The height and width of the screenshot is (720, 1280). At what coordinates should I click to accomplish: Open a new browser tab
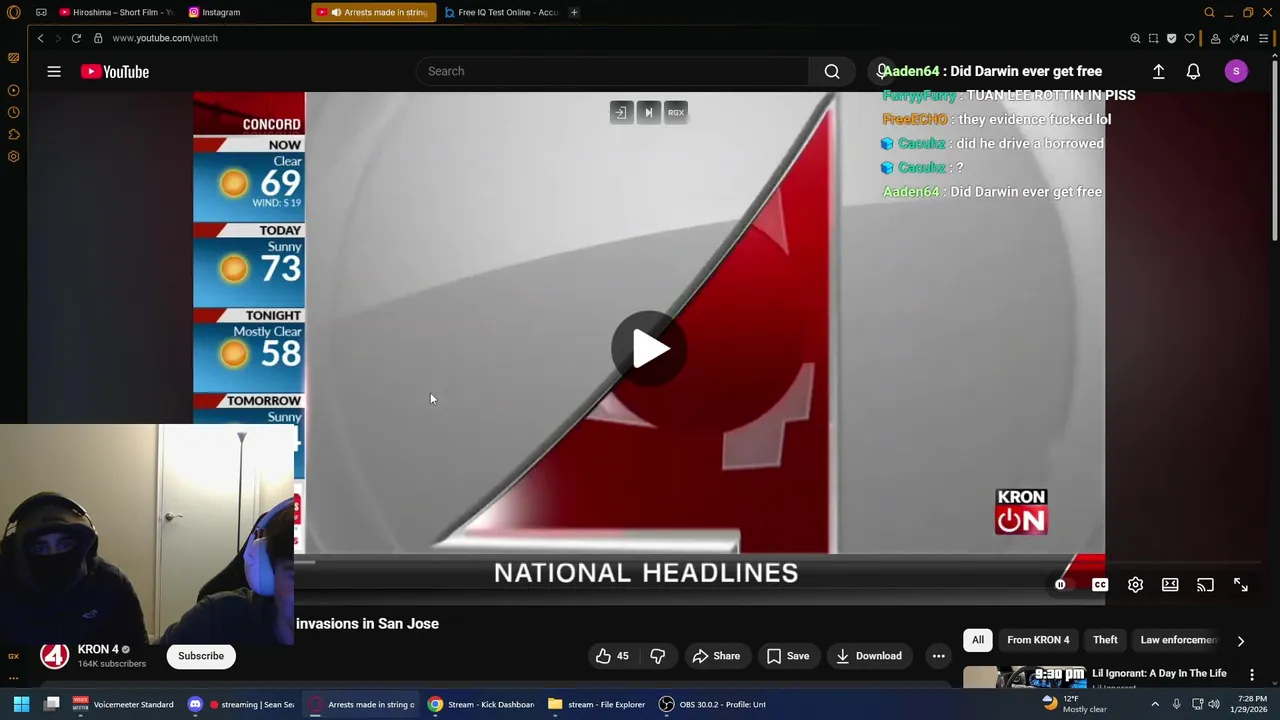pos(574,12)
